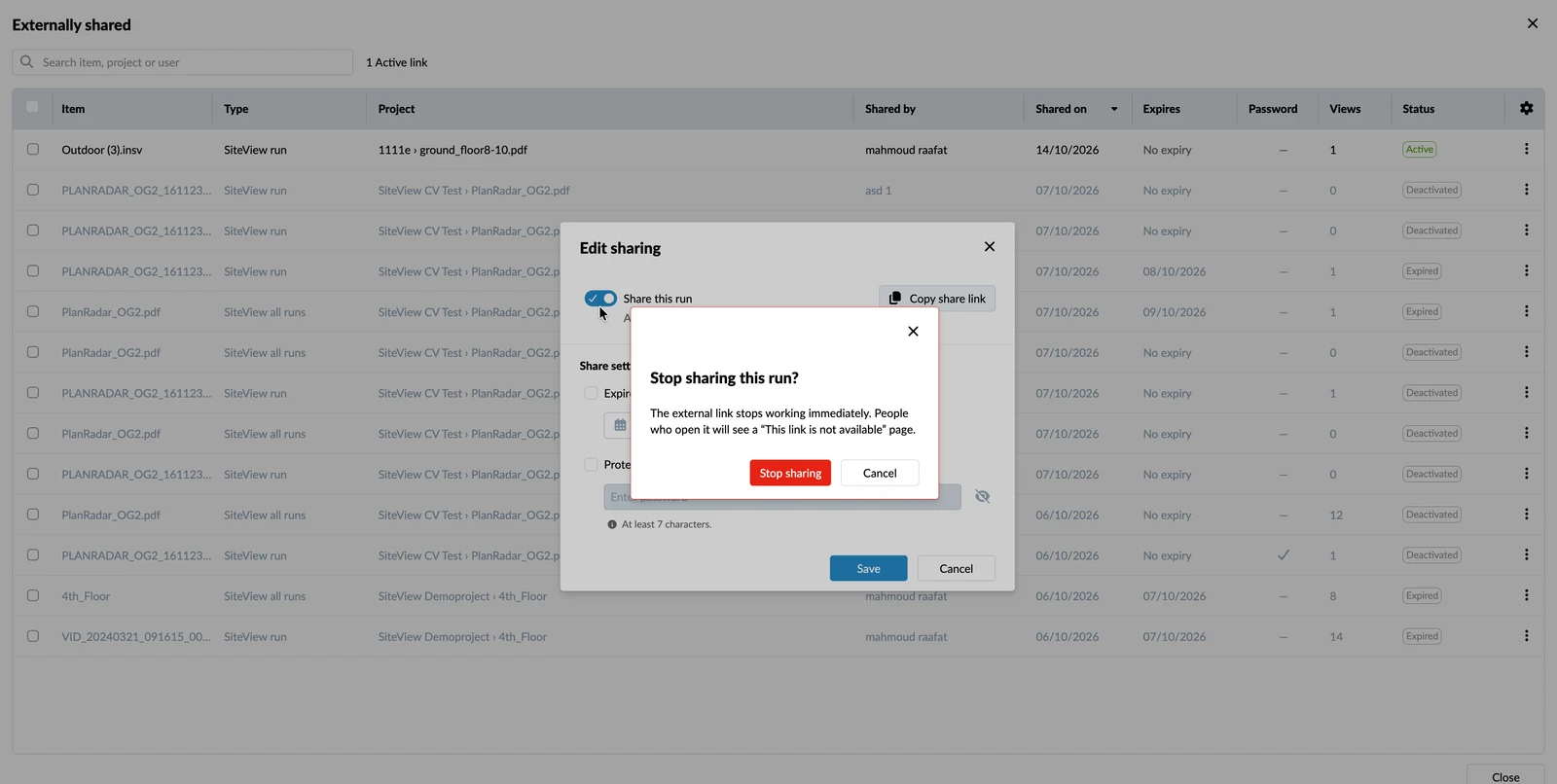Click the green Active status badge

[x=1420, y=150]
